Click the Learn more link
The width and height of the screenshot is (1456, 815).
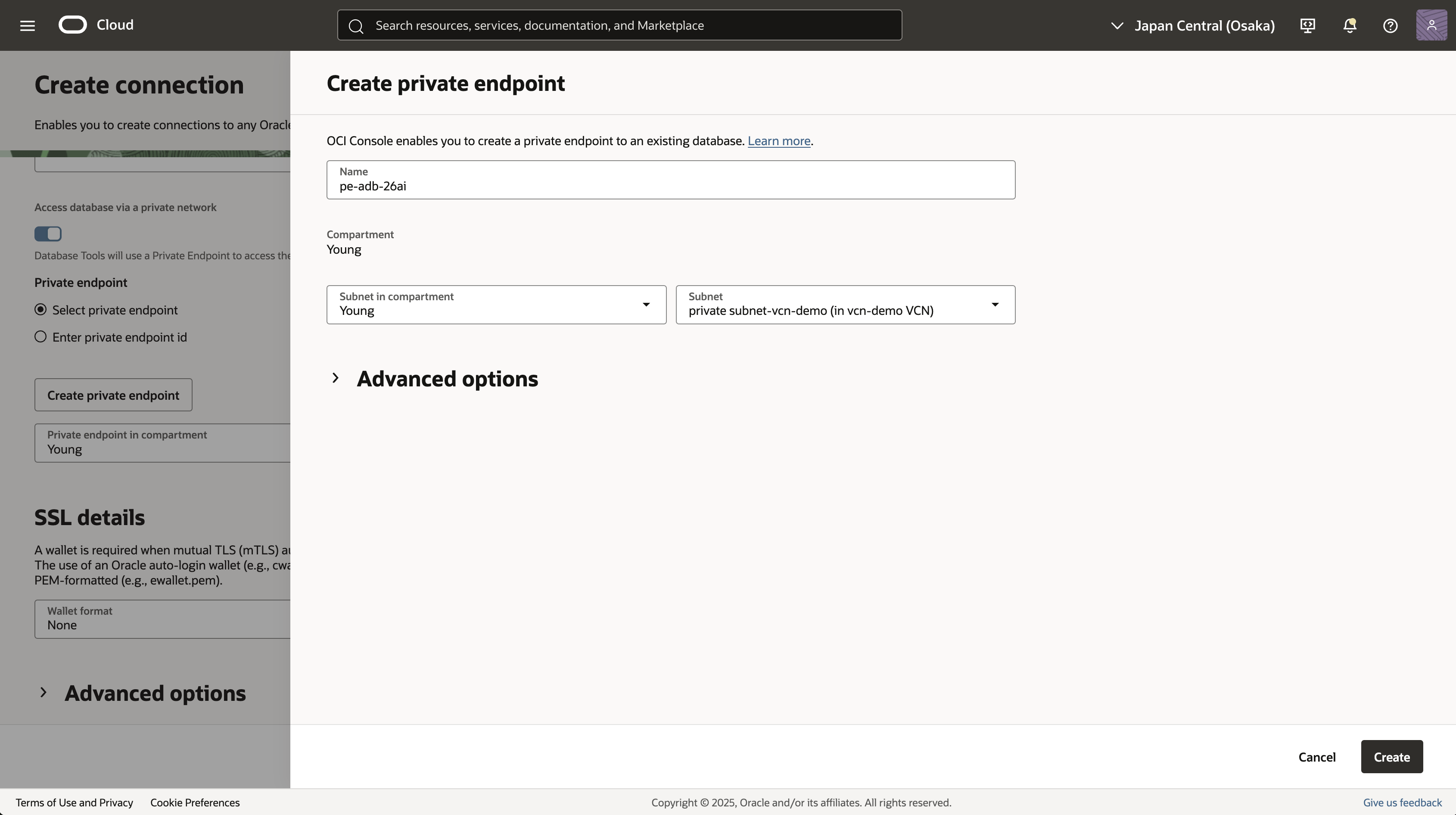779,141
